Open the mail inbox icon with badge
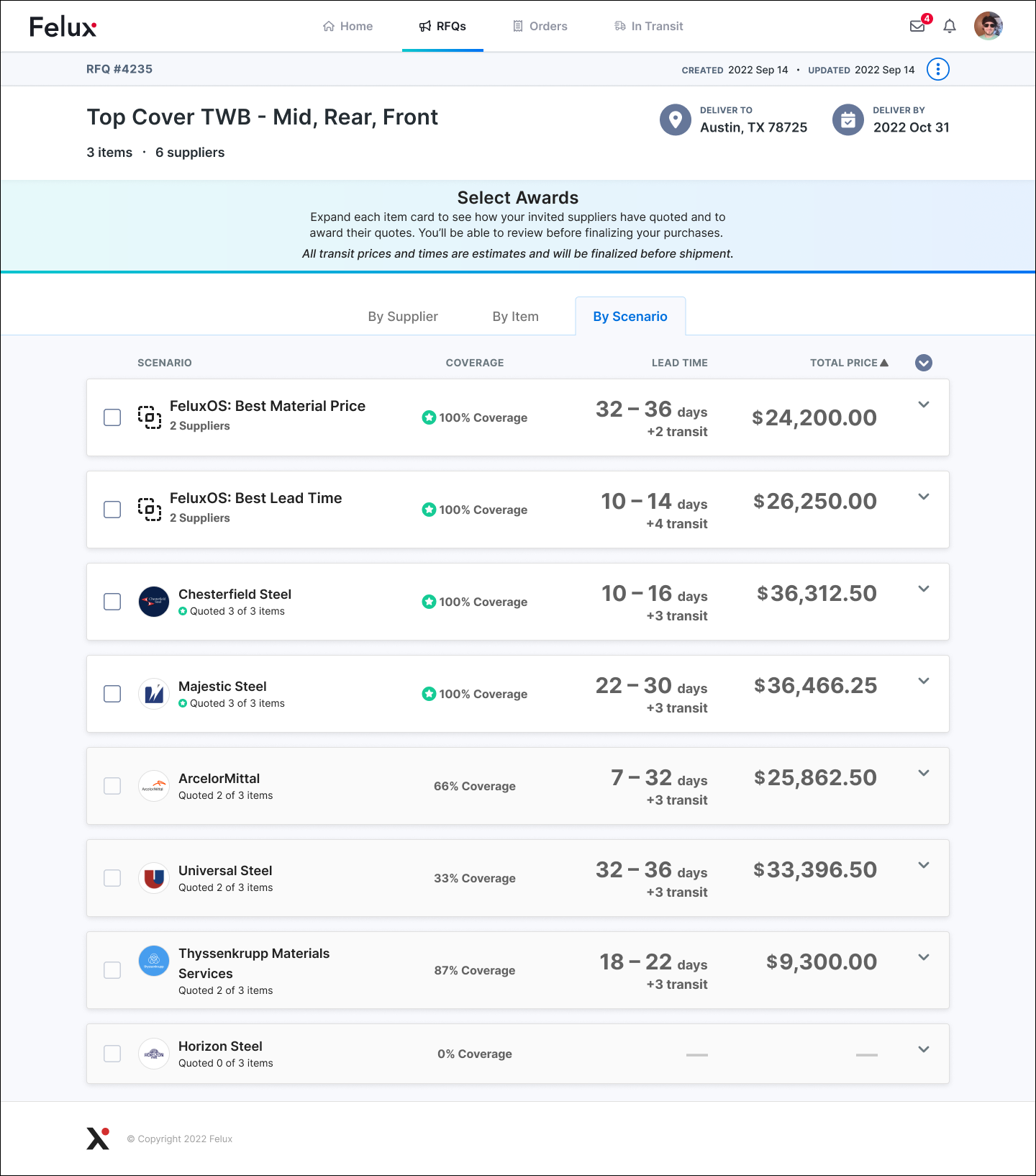The width and height of the screenshot is (1036, 1176). 918,26
